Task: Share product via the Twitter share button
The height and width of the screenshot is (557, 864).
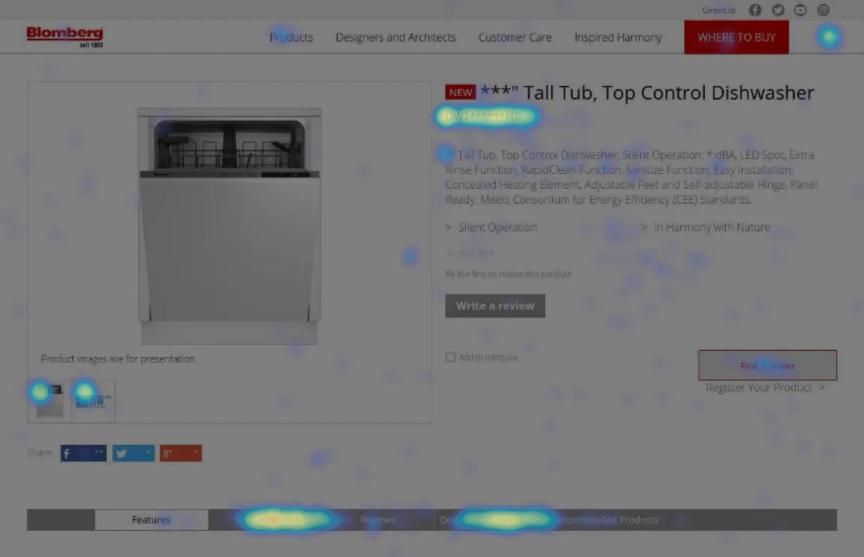Action: 133,453
